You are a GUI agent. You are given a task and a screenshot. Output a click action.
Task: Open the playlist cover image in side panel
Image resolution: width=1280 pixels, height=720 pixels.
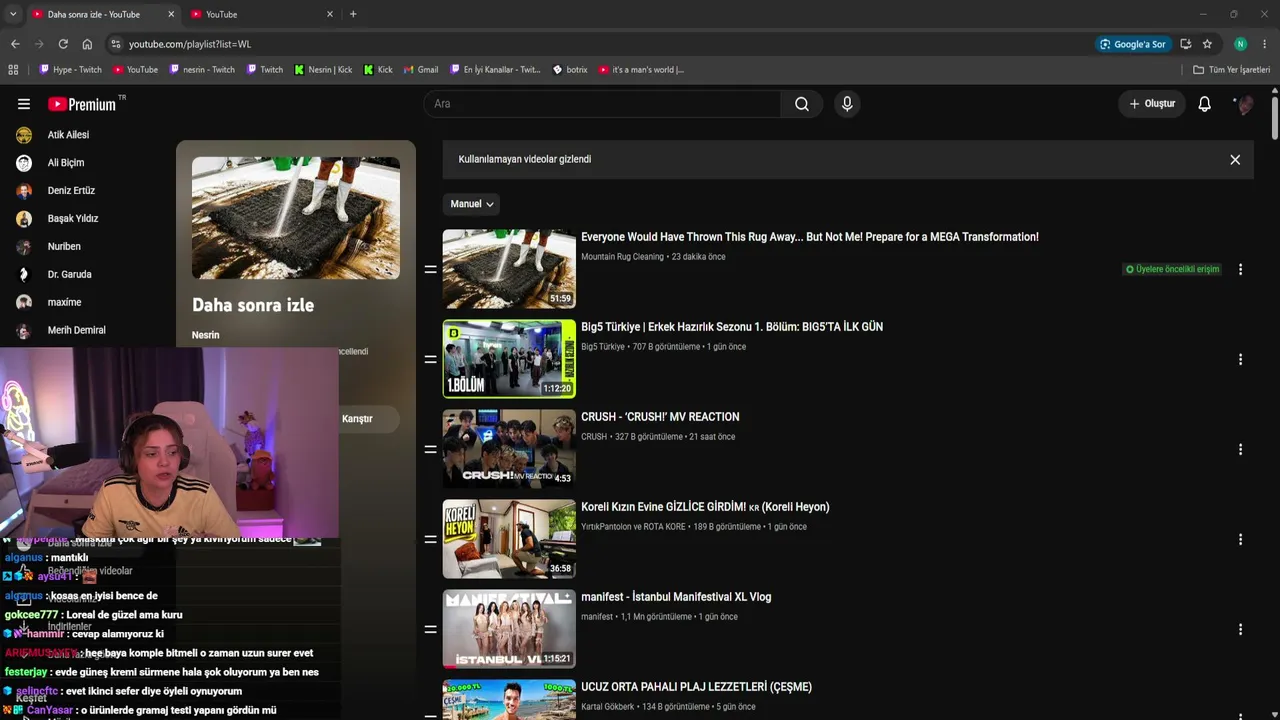tap(296, 218)
